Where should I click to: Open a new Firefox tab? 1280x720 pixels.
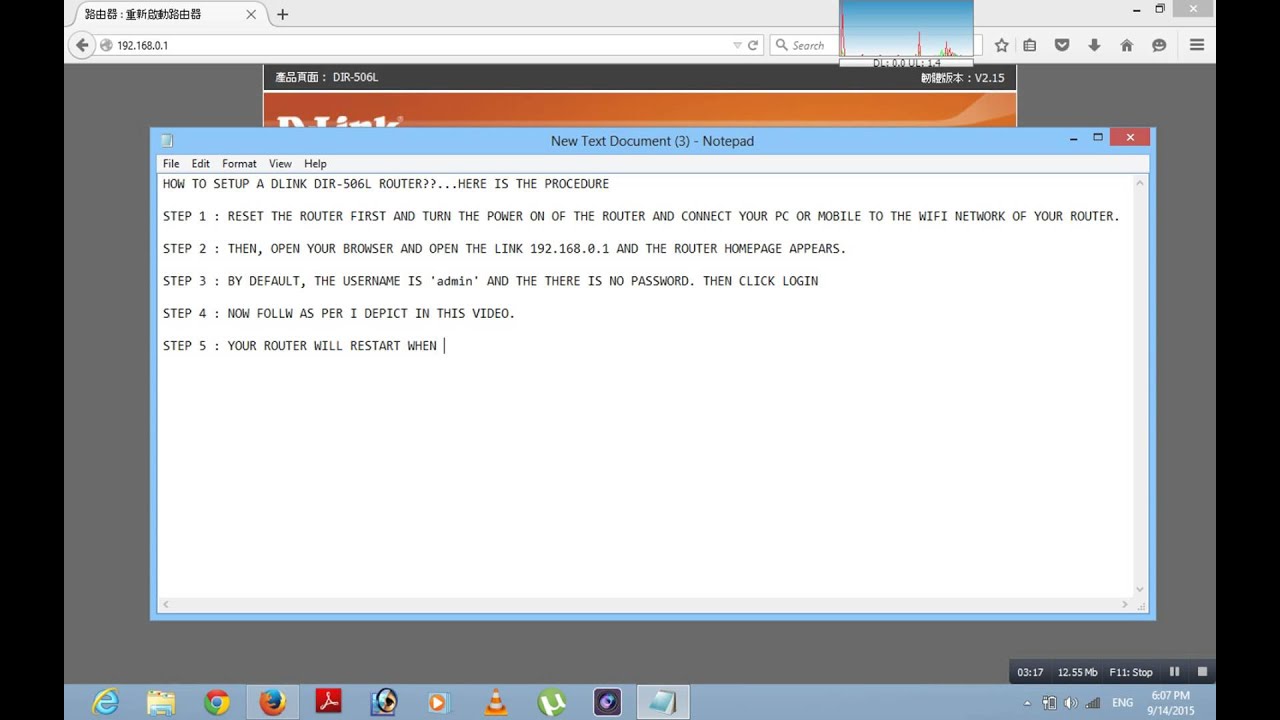pyautogui.click(x=282, y=14)
